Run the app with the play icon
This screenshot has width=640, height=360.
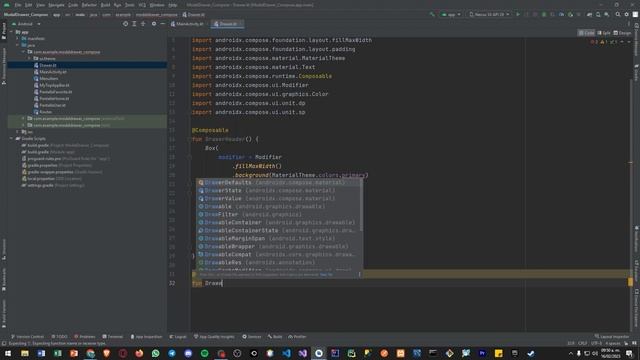tap(518, 14)
